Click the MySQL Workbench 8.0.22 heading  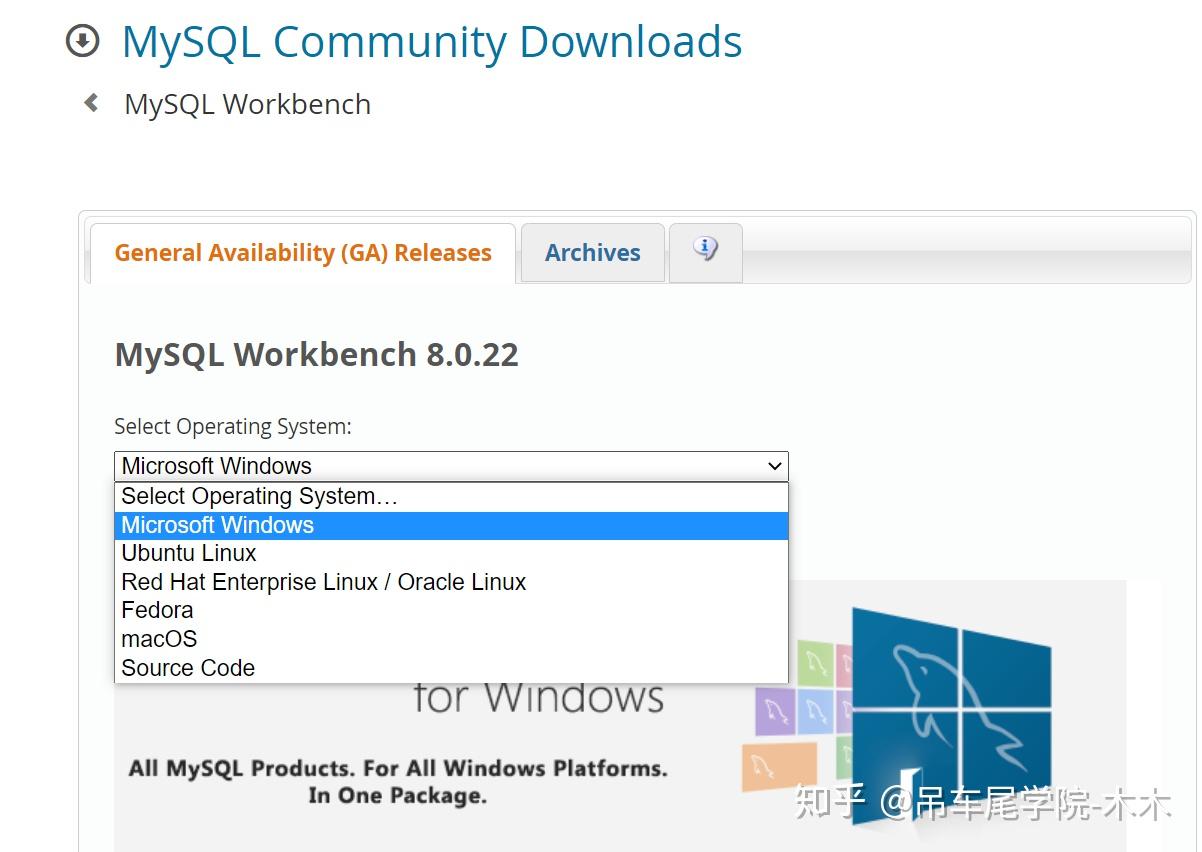(x=316, y=355)
